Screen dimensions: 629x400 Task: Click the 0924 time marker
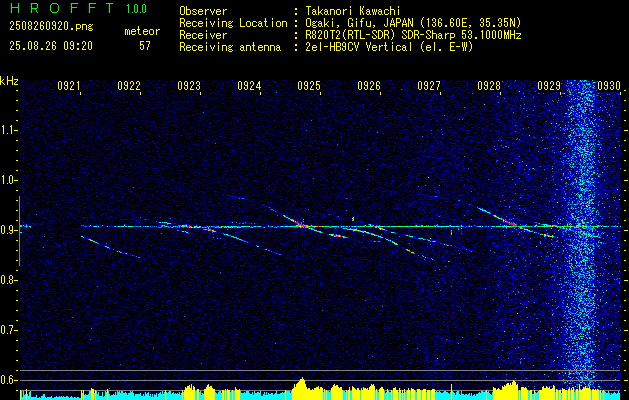point(249,85)
